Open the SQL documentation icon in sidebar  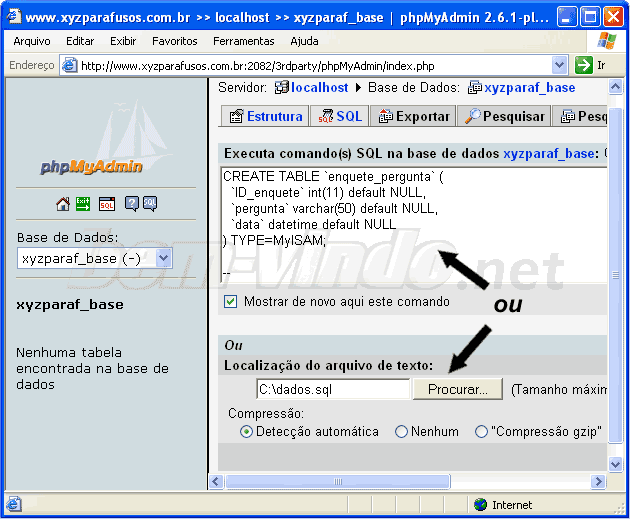[150, 204]
